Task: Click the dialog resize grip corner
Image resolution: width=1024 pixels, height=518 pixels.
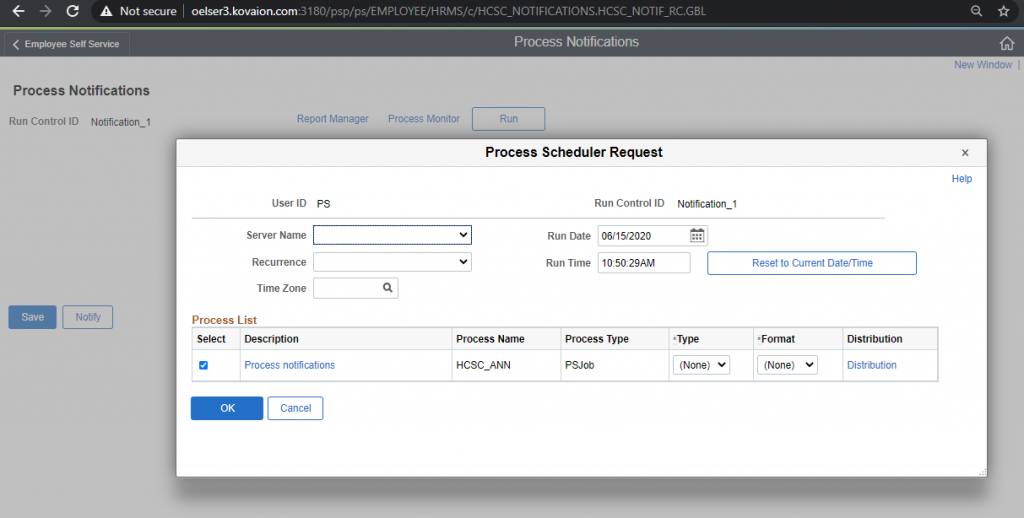Action: point(982,472)
